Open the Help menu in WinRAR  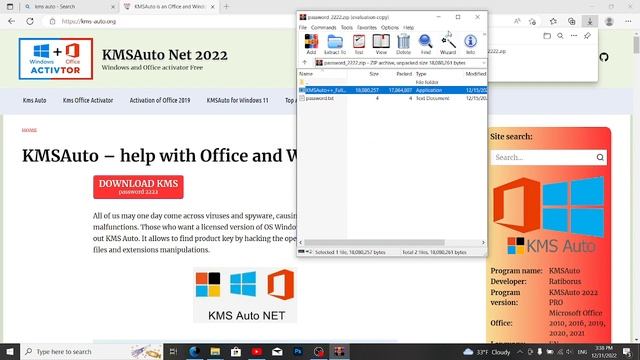coord(409,27)
